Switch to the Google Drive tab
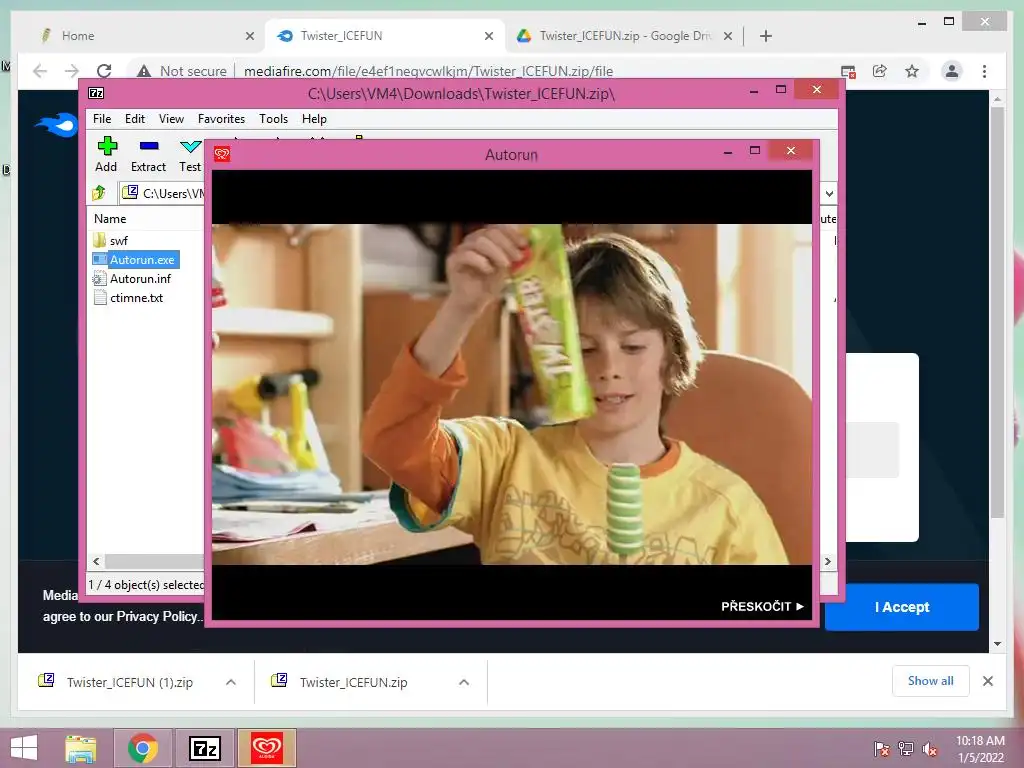Screen dimensions: 1024x768 (625, 36)
